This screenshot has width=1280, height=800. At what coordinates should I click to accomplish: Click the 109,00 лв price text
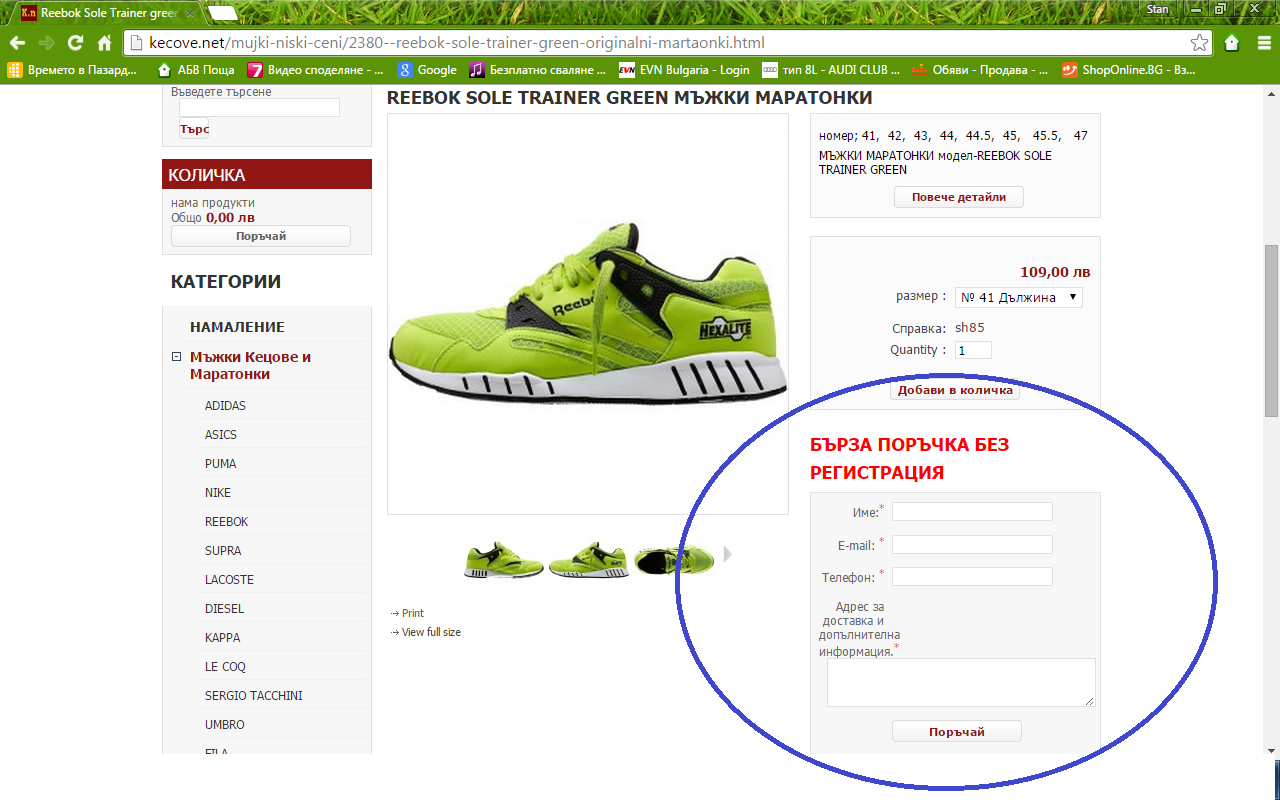click(x=1055, y=272)
